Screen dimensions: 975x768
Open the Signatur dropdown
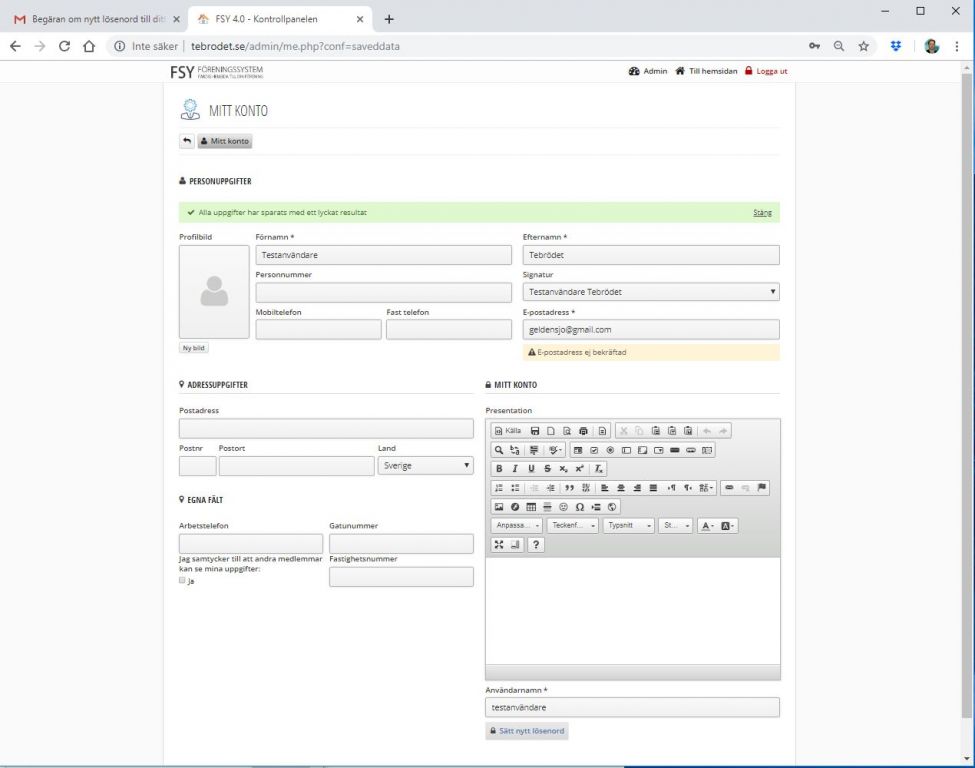click(650, 292)
